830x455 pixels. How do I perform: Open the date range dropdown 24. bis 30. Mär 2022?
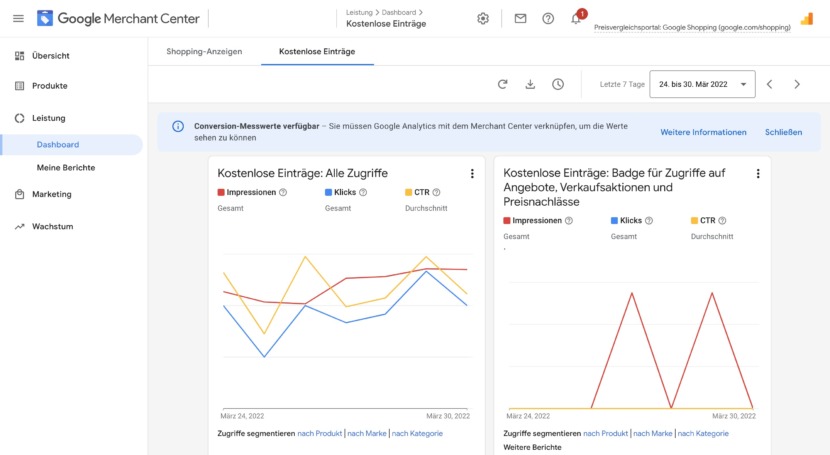click(702, 84)
